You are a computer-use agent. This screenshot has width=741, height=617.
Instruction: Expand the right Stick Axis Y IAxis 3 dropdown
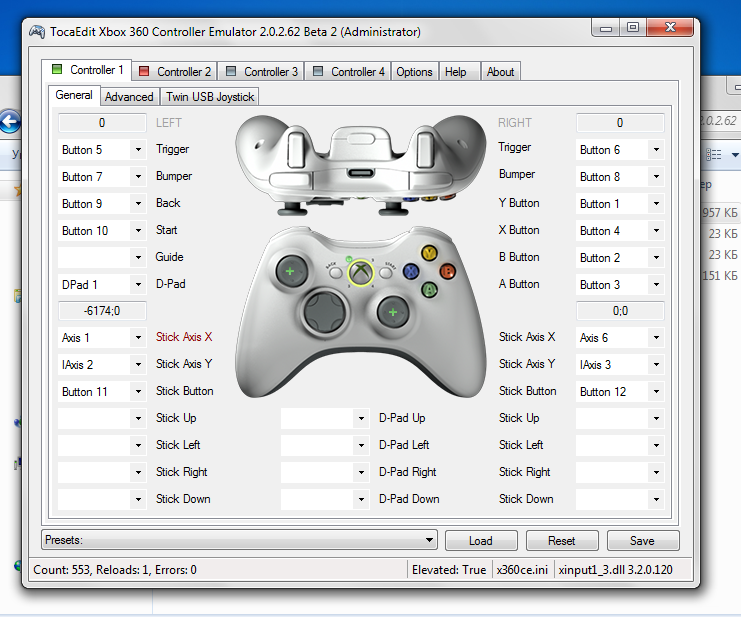tap(656, 364)
